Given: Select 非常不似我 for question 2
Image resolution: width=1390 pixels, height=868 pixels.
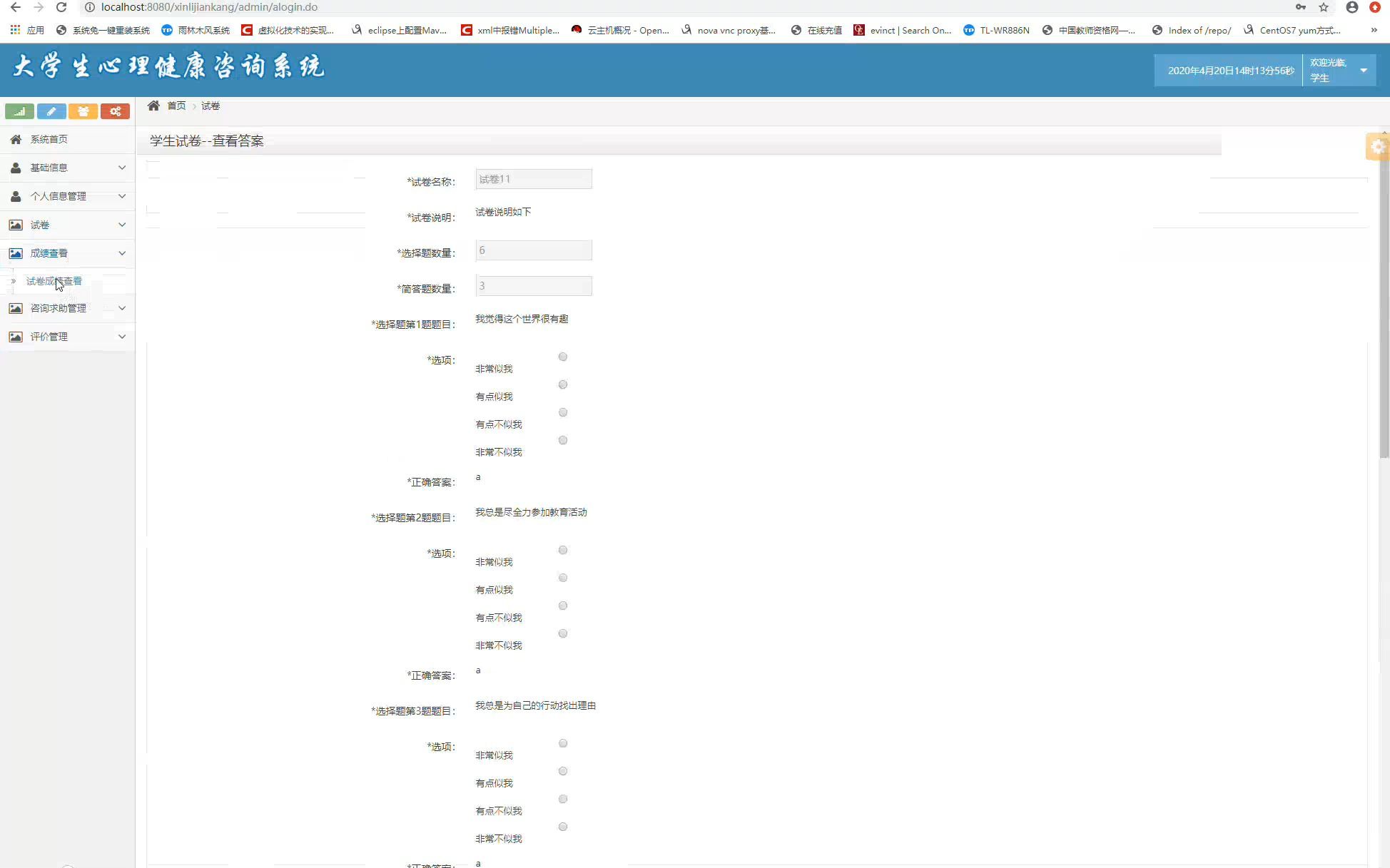Looking at the screenshot, I should click(x=563, y=633).
